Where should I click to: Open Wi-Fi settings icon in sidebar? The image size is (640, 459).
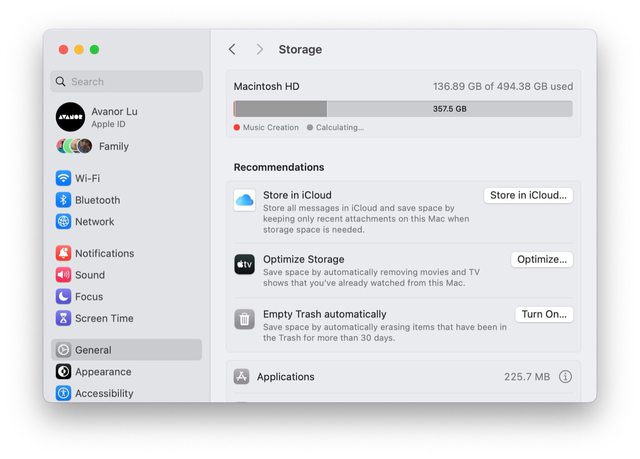pyautogui.click(x=63, y=178)
